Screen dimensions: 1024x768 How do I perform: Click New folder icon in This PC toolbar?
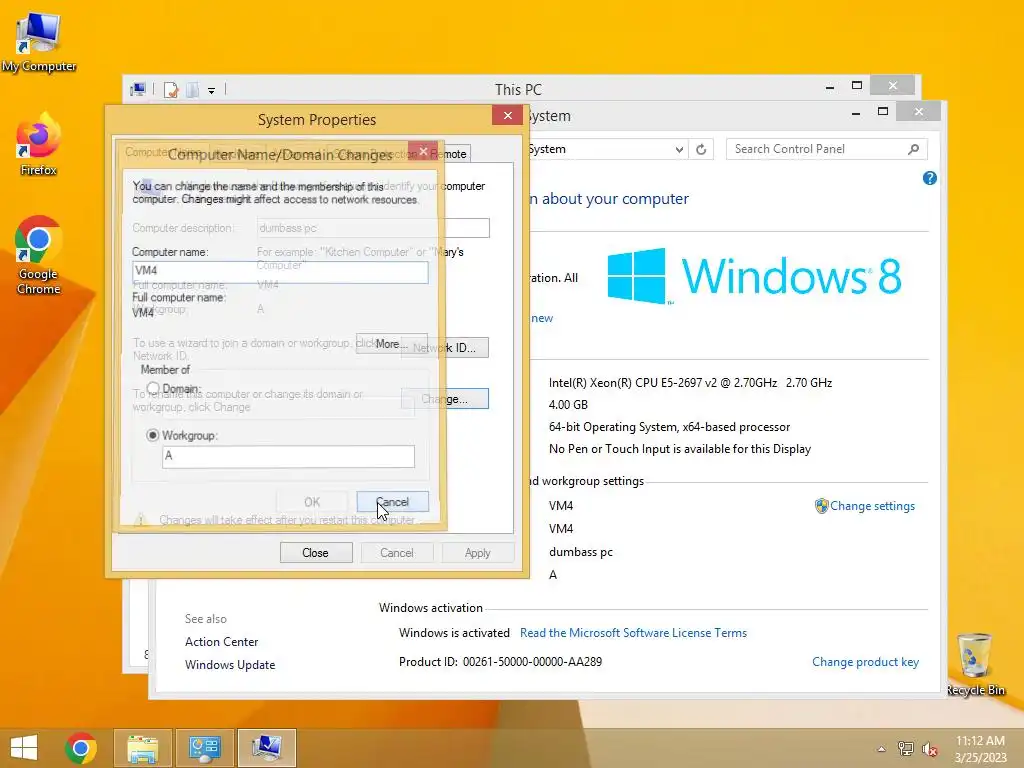pos(193,89)
